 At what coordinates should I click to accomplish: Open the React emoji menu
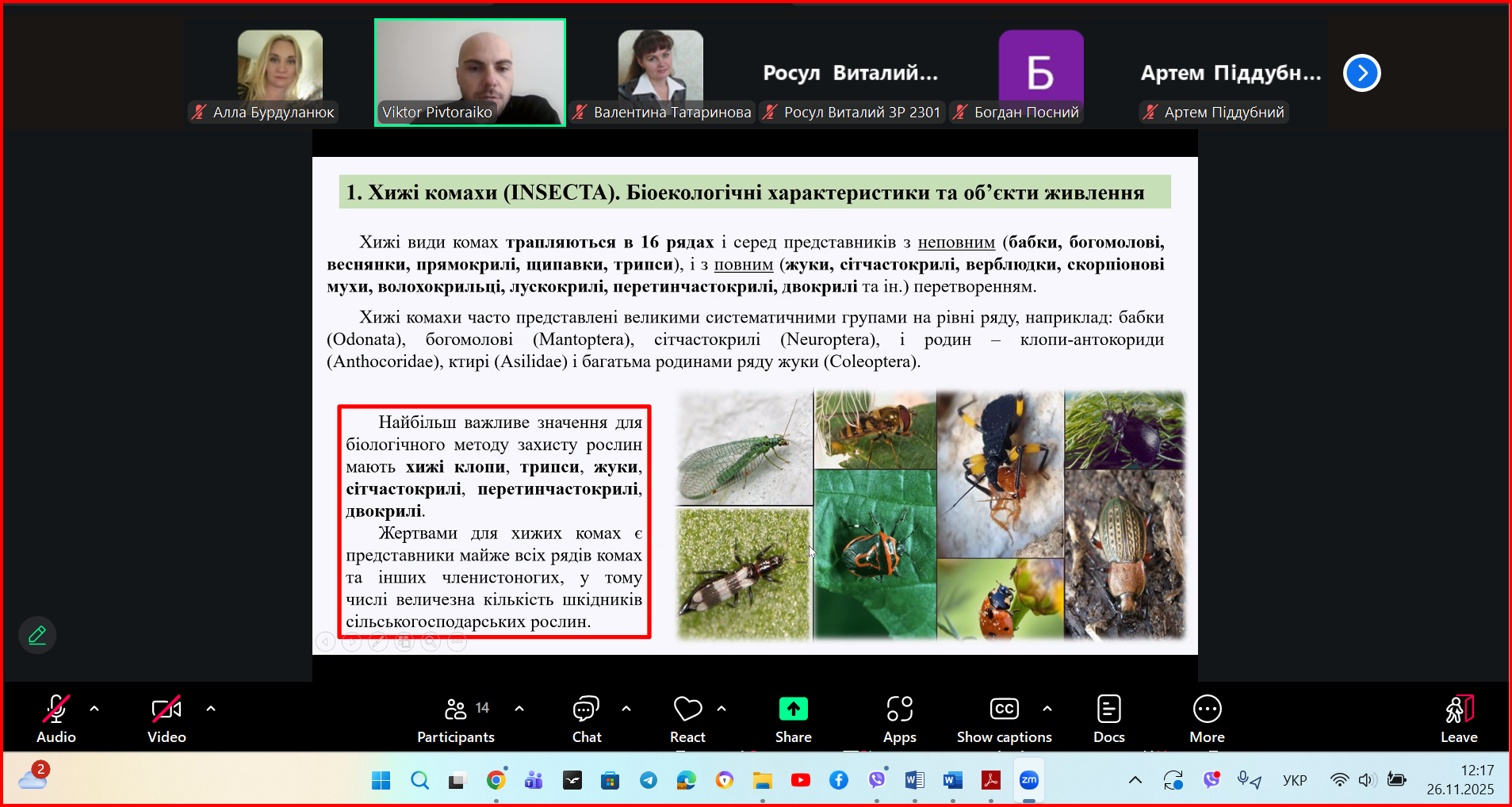pos(687,718)
